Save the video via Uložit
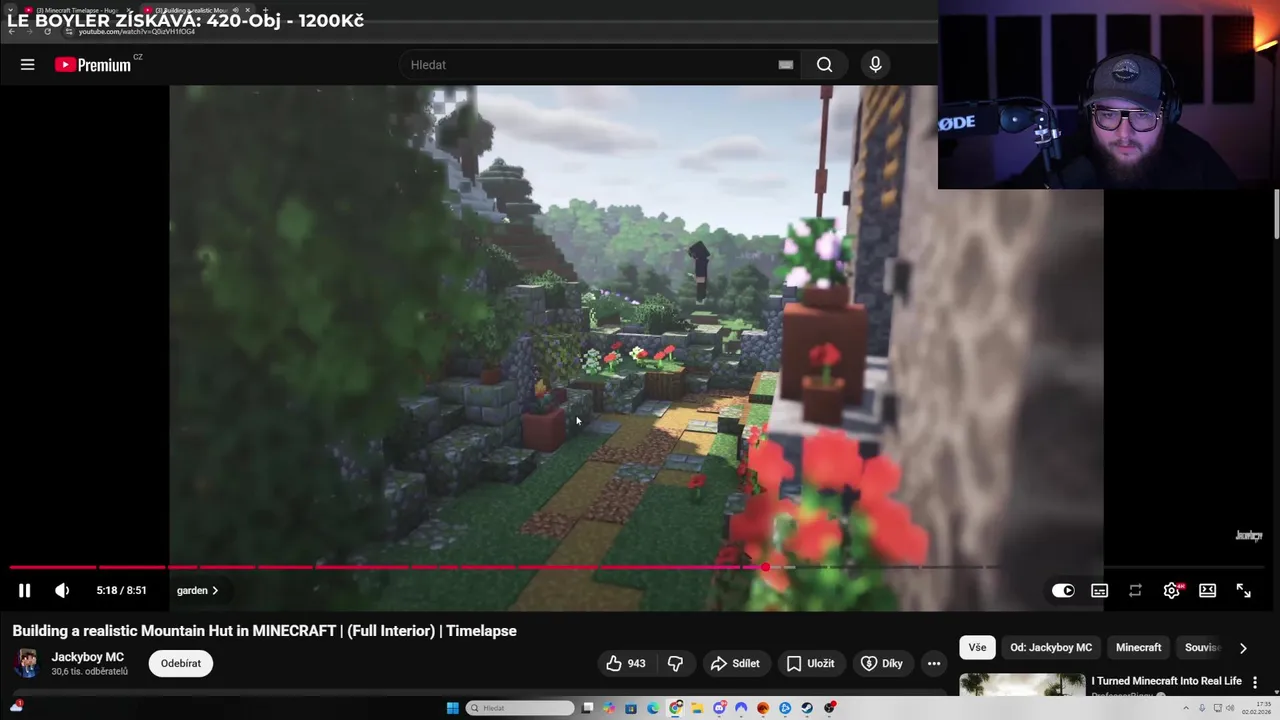This screenshot has height=720, width=1280. [810, 663]
